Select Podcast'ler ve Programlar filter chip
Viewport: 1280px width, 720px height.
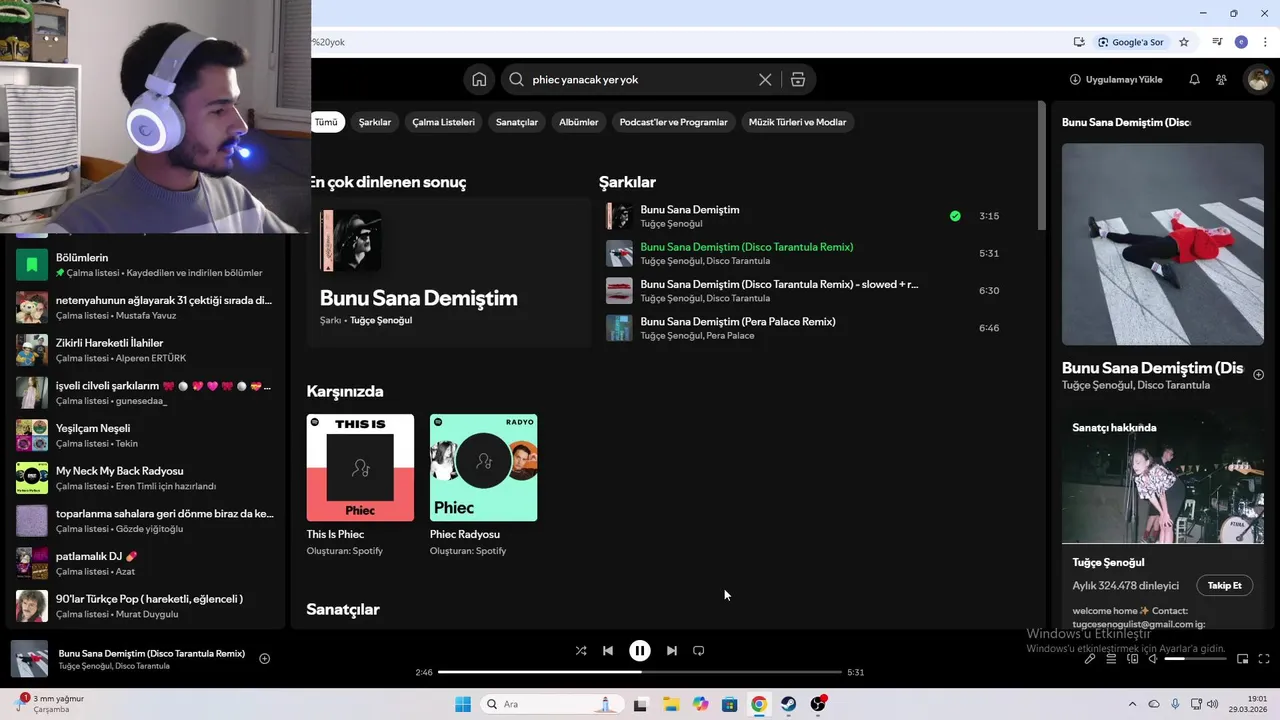click(x=674, y=122)
